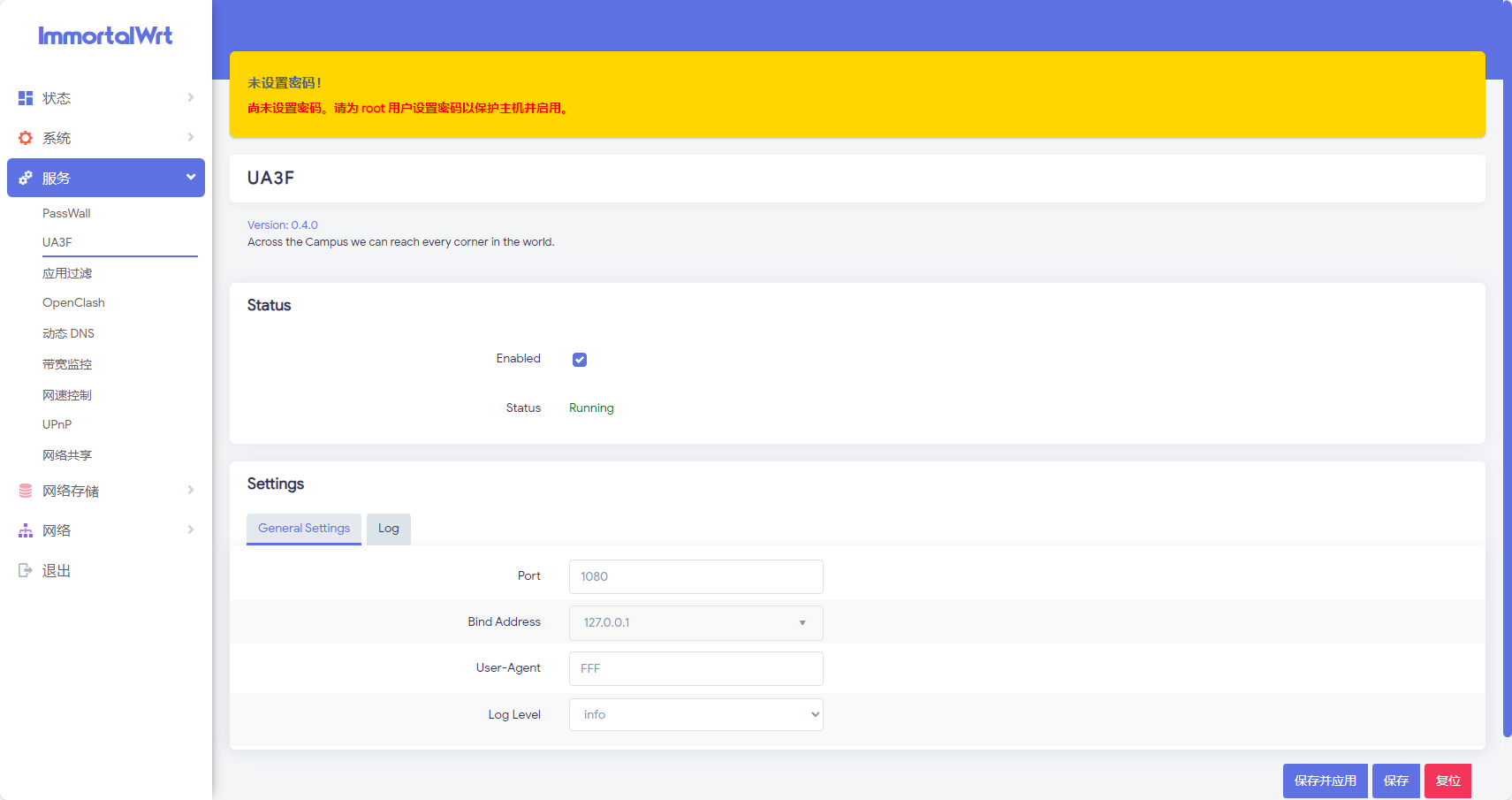Open the Log Level dropdown
The width and height of the screenshot is (1512, 800).
tap(695, 714)
